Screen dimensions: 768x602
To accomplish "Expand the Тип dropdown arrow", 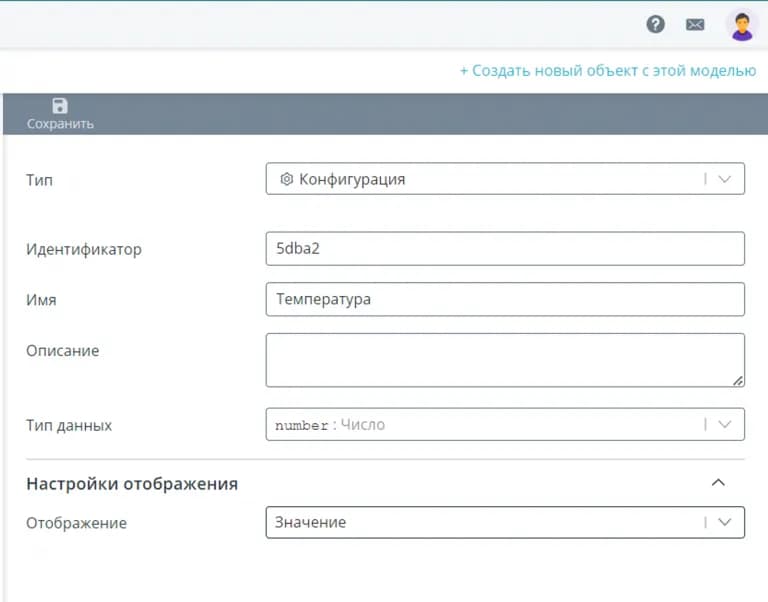I will [725, 179].
